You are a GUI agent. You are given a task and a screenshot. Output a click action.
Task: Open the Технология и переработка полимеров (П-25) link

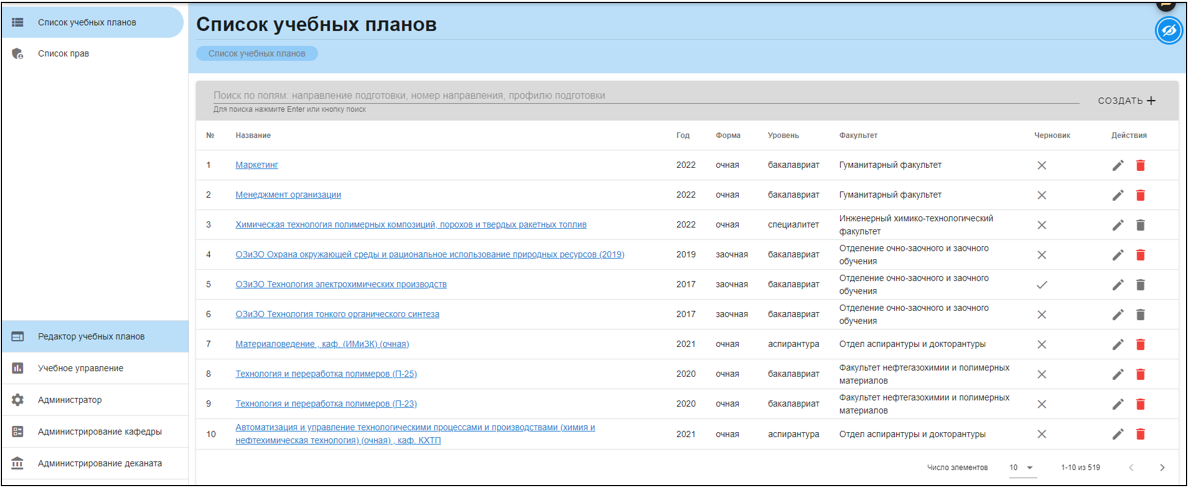point(326,374)
